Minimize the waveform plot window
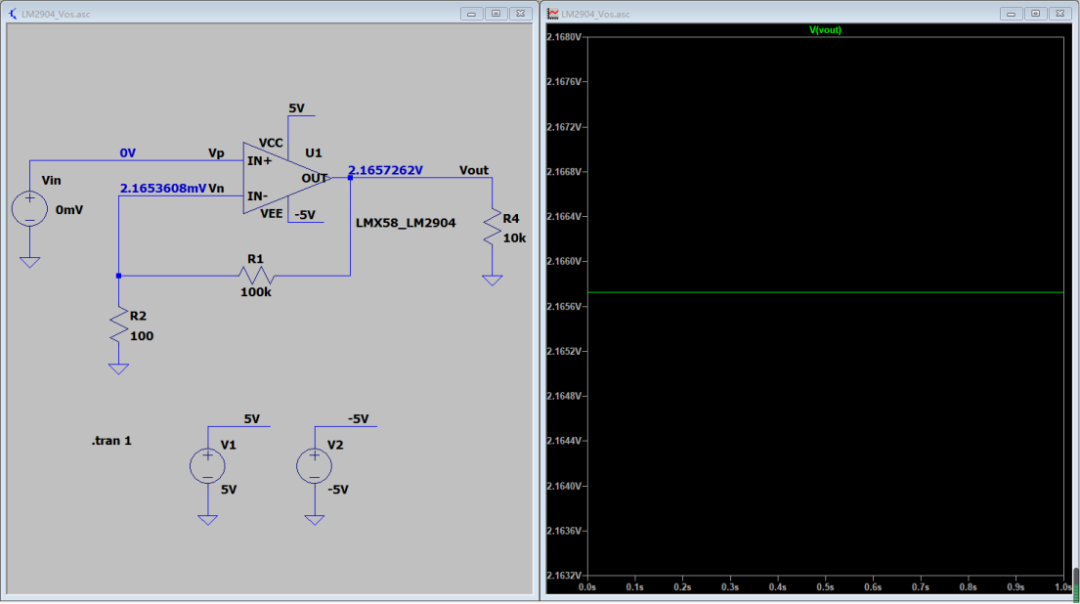Viewport: 1080px width, 604px height. (x=1011, y=14)
